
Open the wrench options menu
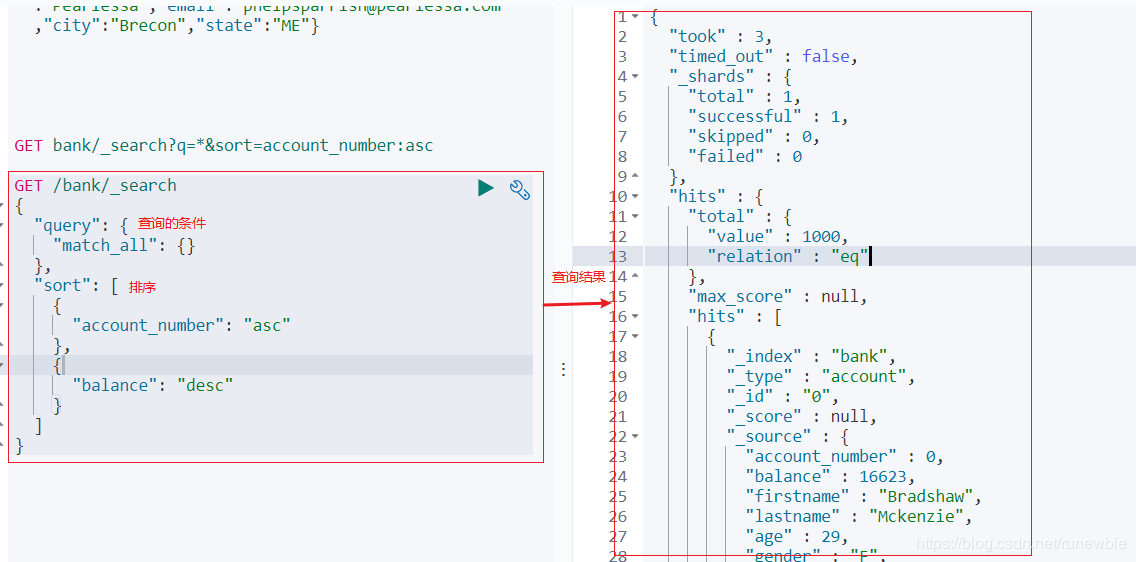coord(520,189)
